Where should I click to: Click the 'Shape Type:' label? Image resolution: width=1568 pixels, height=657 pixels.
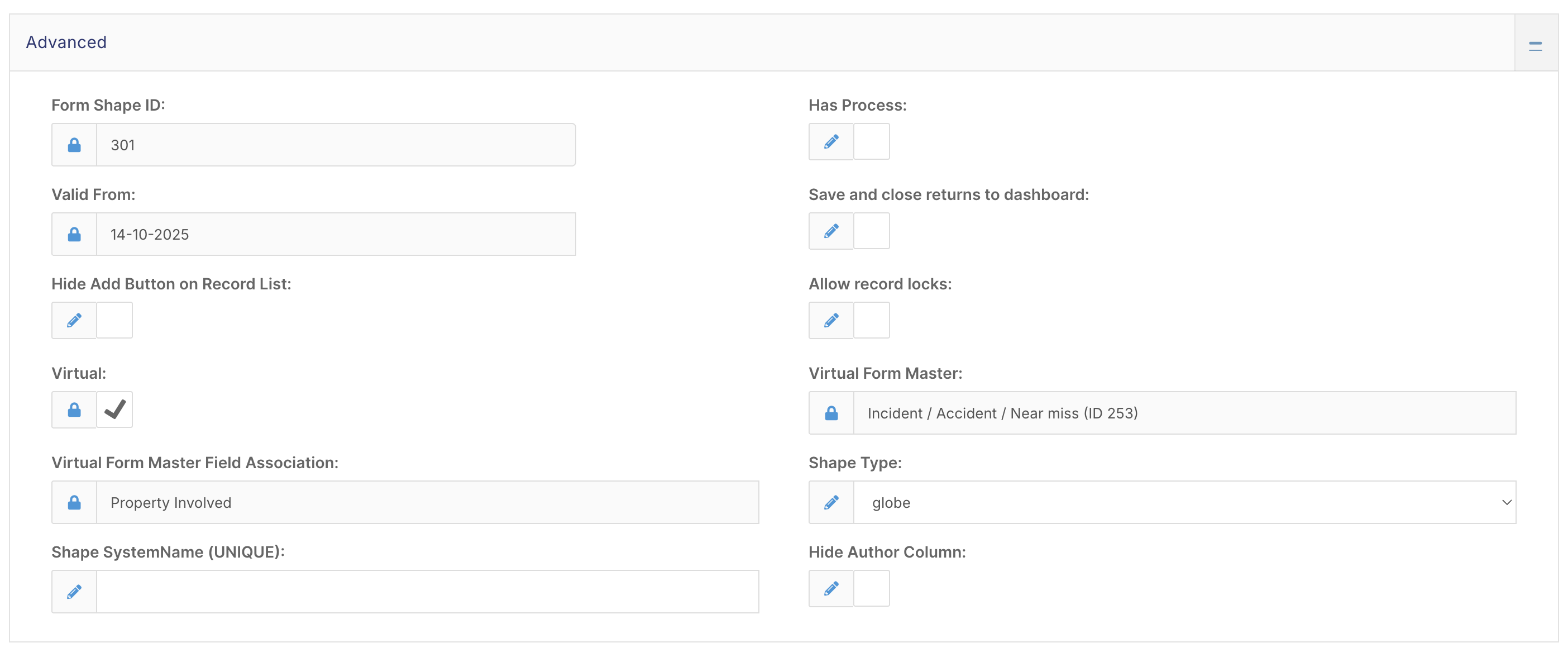[x=855, y=463]
